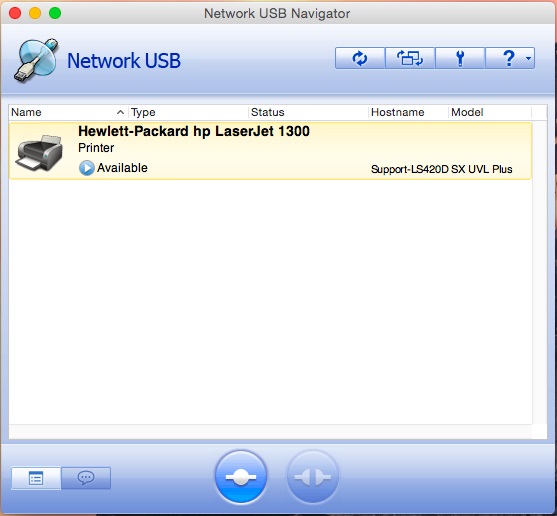
Task: Click the dimmed disconnect button
Action: pos(312,477)
